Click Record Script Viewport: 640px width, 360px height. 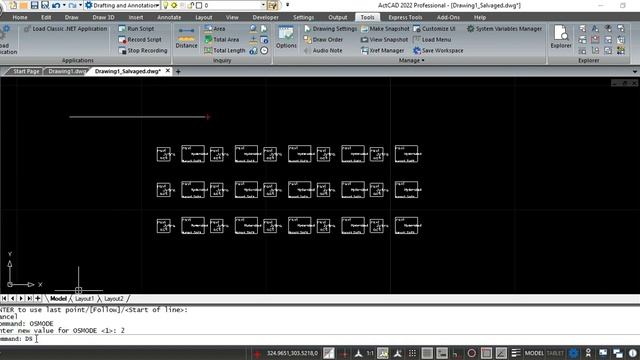(140, 40)
